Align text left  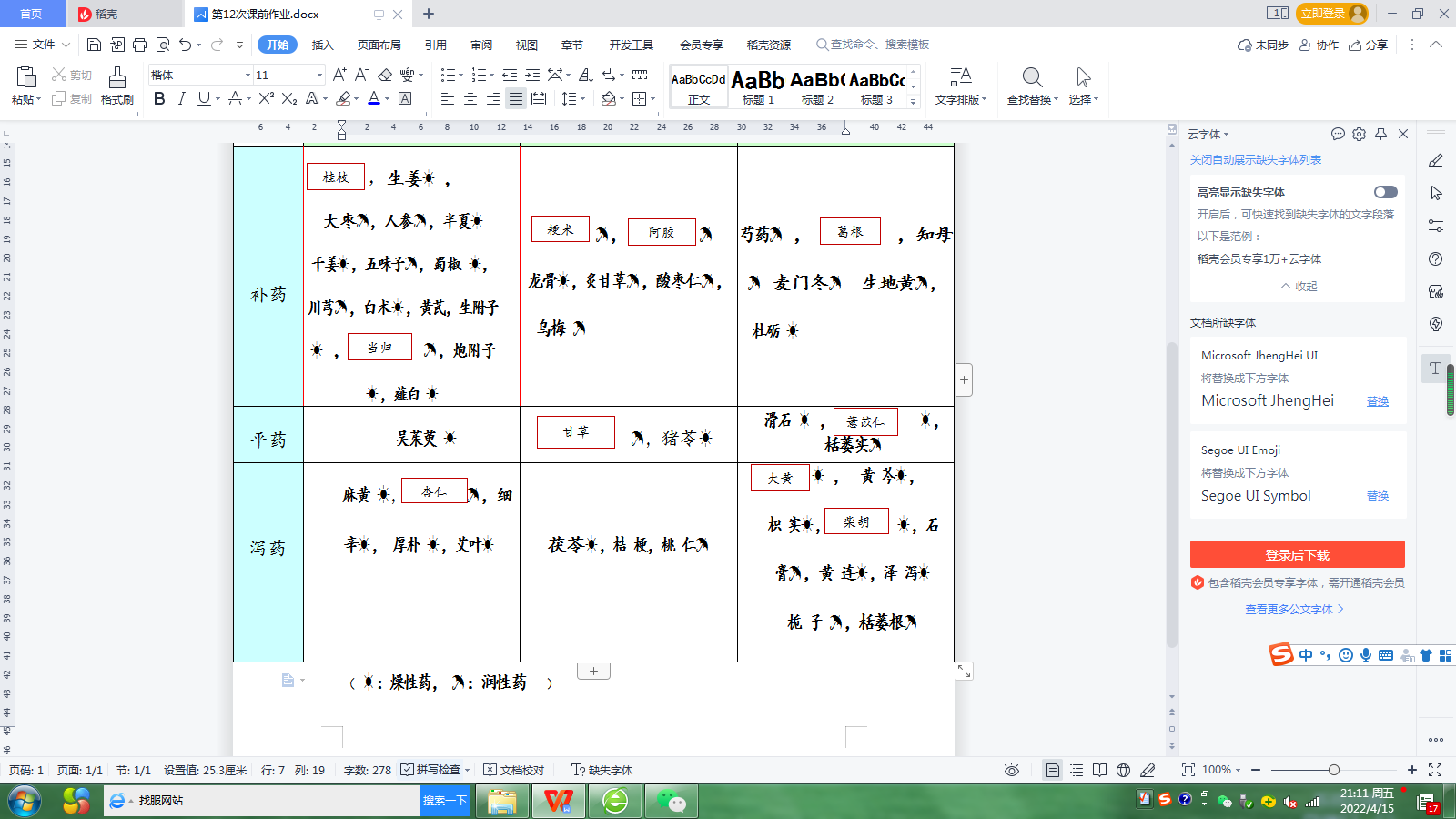click(x=448, y=98)
